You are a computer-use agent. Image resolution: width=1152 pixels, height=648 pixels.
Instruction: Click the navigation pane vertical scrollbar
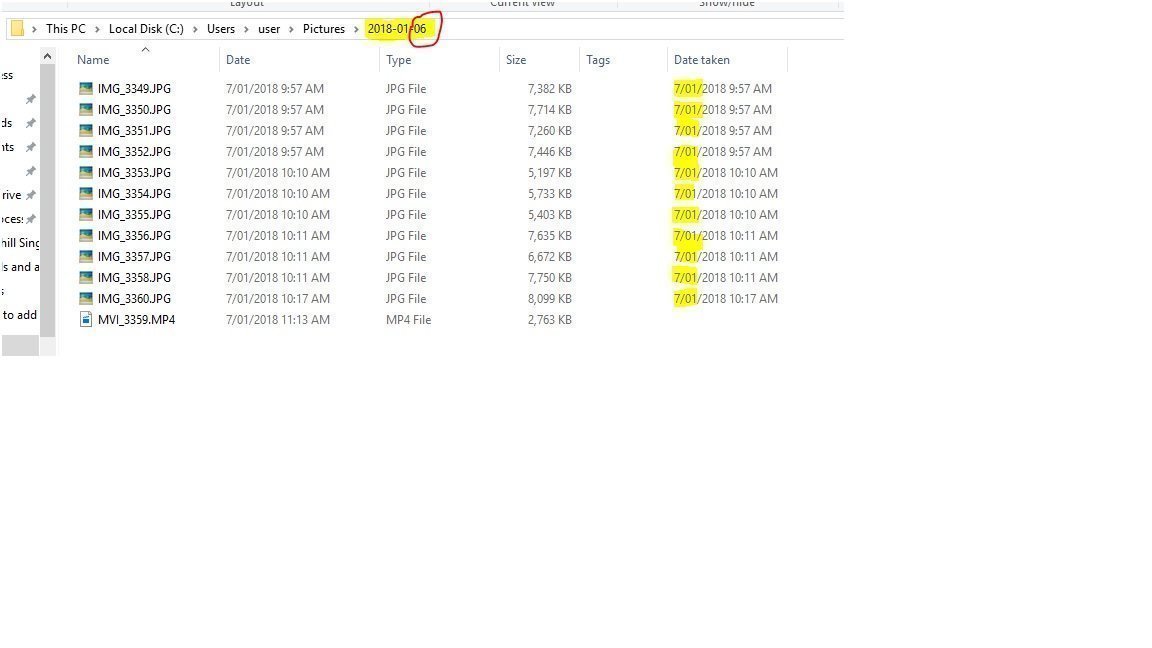point(47,199)
